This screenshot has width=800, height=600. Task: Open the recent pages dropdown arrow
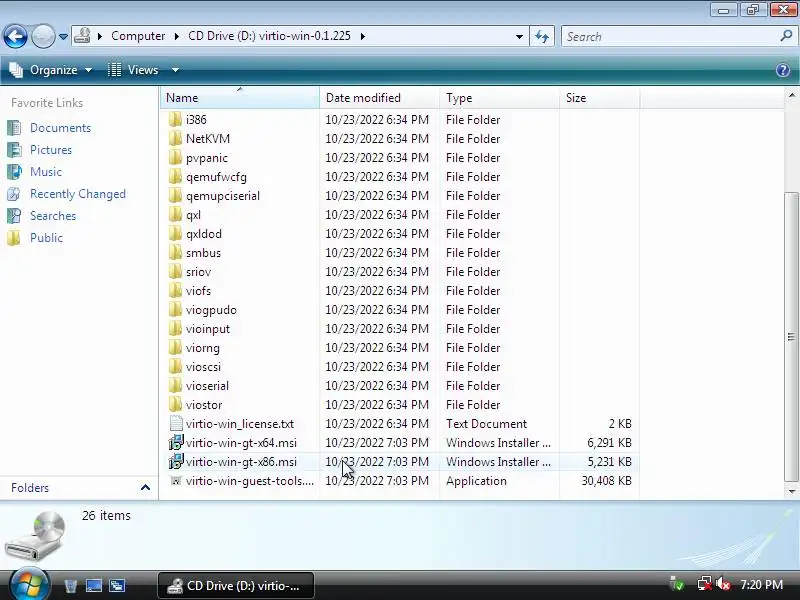[63, 37]
